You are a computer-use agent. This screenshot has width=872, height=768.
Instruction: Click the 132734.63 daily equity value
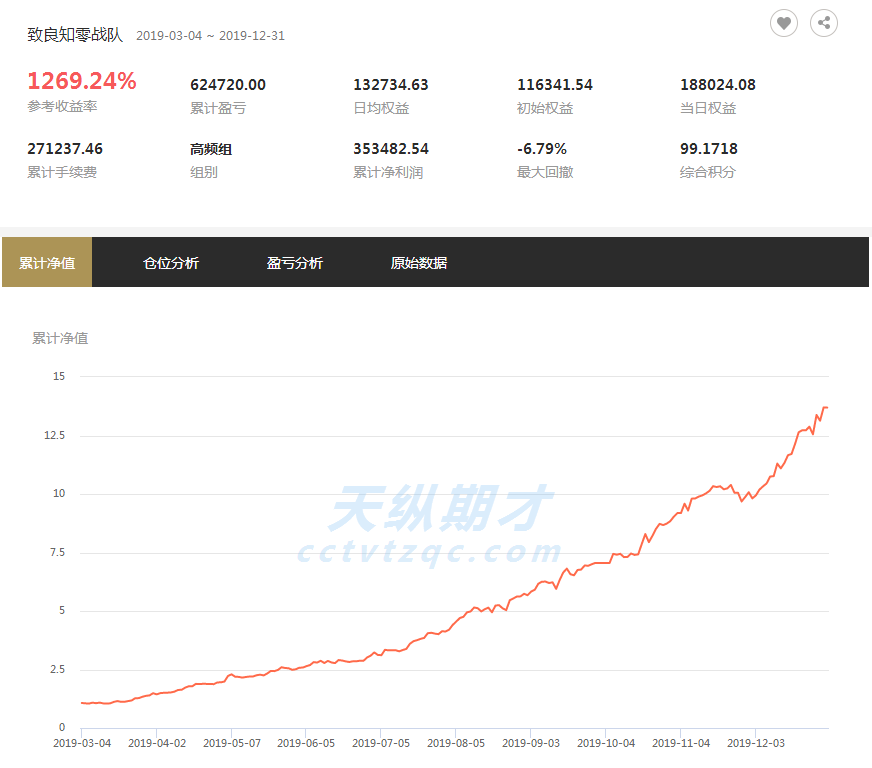click(391, 85)
